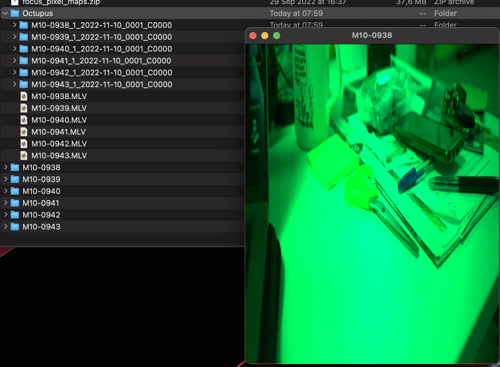The image size is (500, 367).
Task: Click the M10-0943.MLV file icon
Action: (24, 155)
